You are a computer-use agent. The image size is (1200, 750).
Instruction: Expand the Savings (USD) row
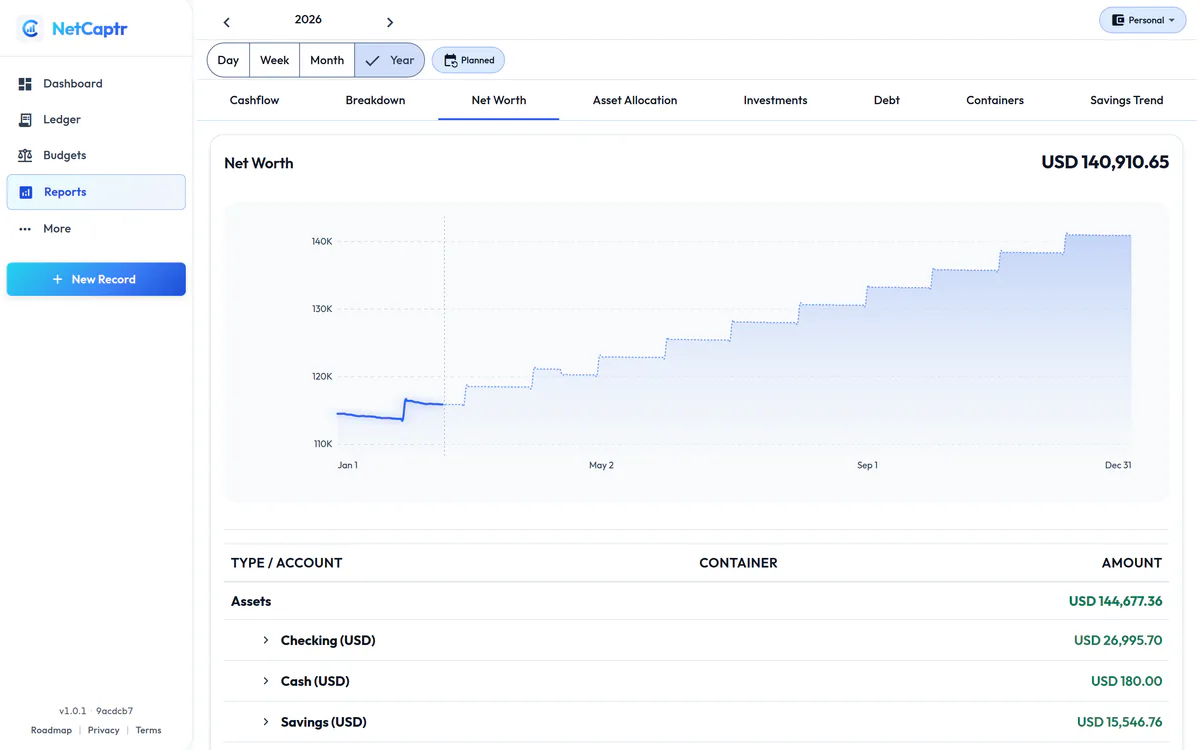[x=266, y=722]
